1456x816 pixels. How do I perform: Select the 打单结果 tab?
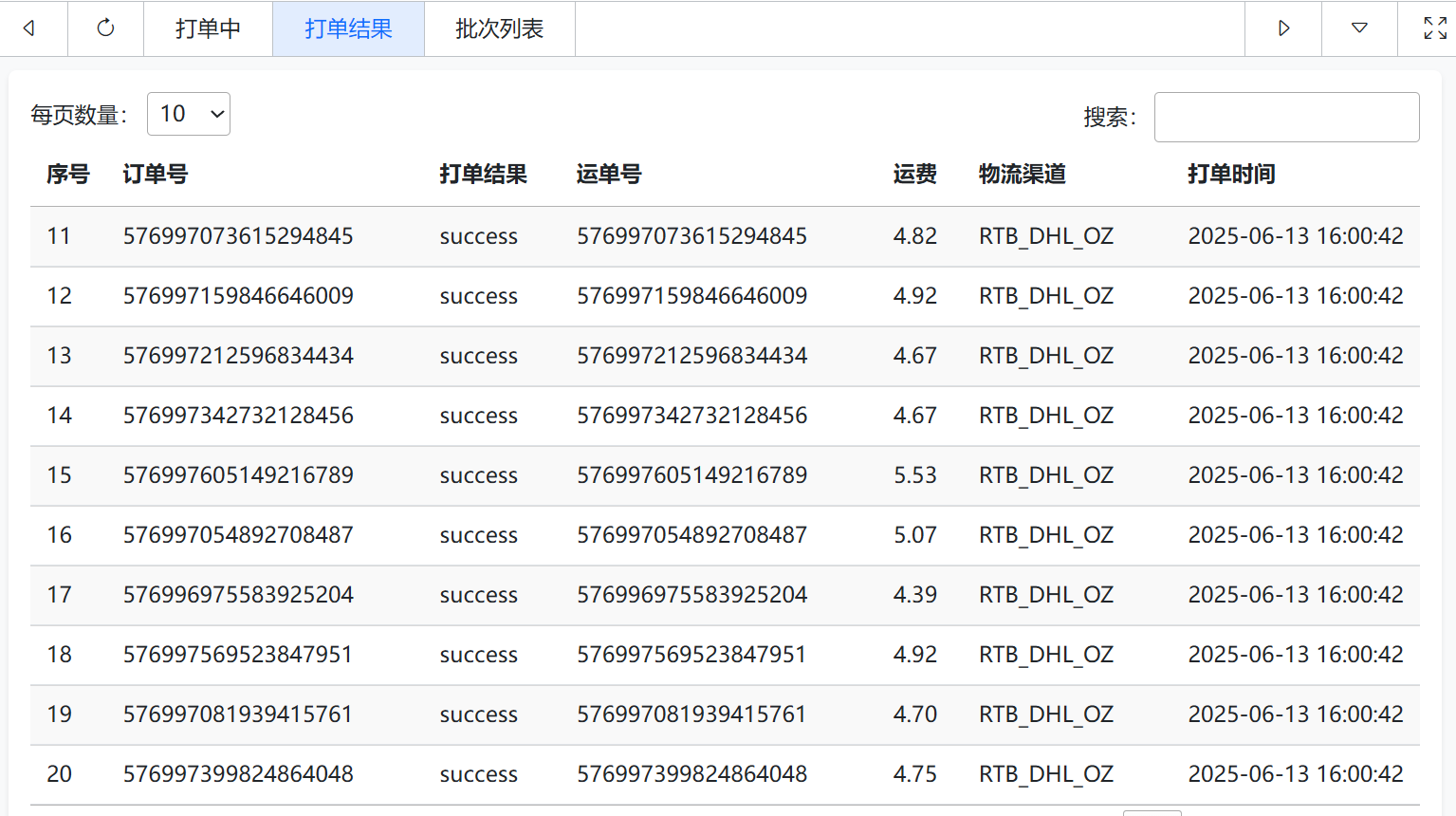348,28
